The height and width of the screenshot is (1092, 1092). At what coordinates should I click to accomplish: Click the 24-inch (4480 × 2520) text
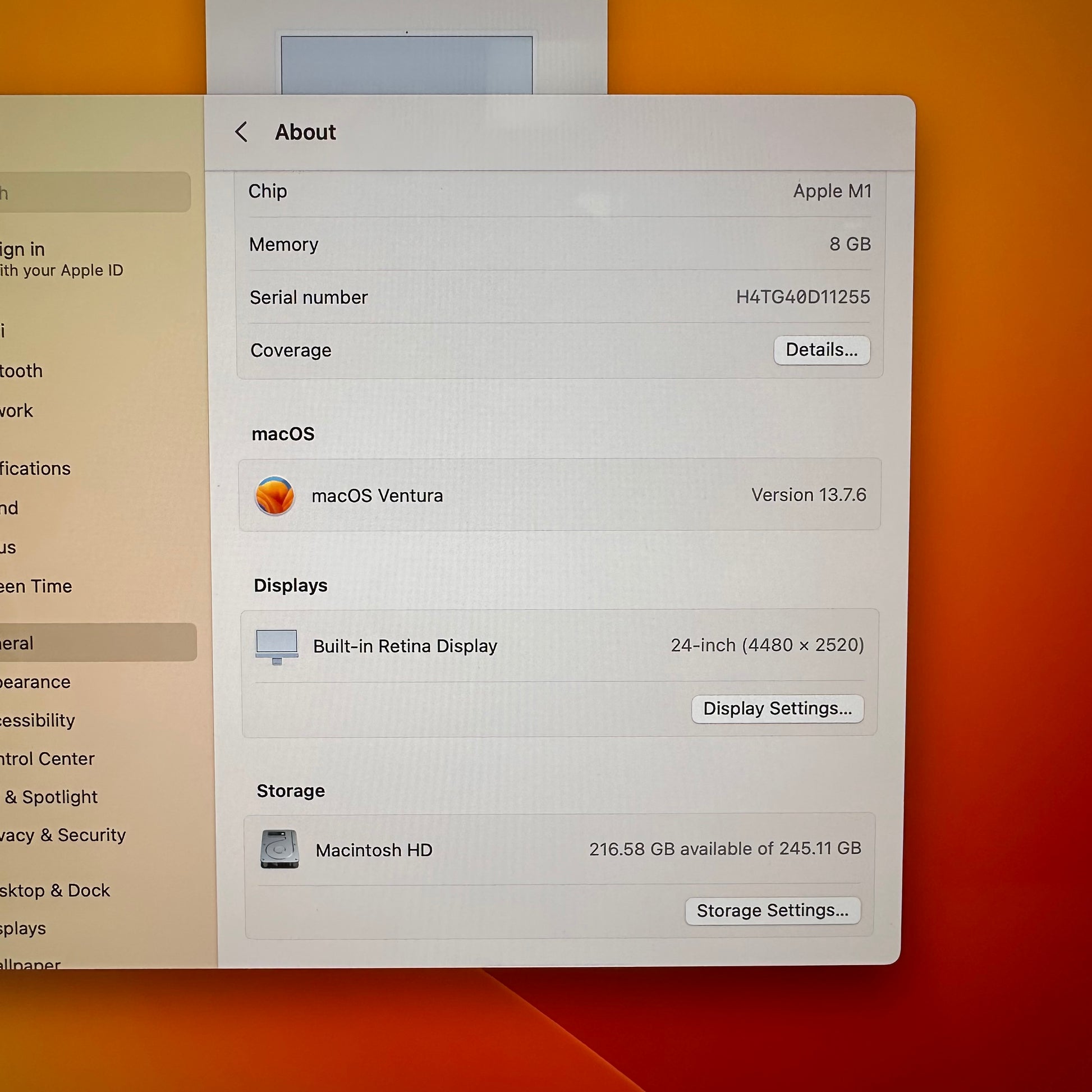pyautogui.click(x=768, y=645)
